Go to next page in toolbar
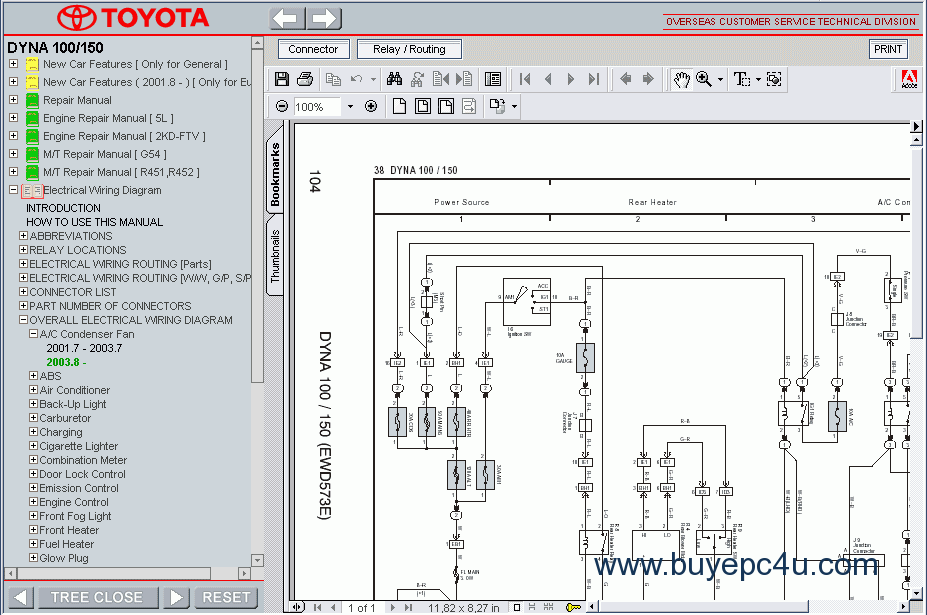 pyautogui.click(x=571, y=79)
